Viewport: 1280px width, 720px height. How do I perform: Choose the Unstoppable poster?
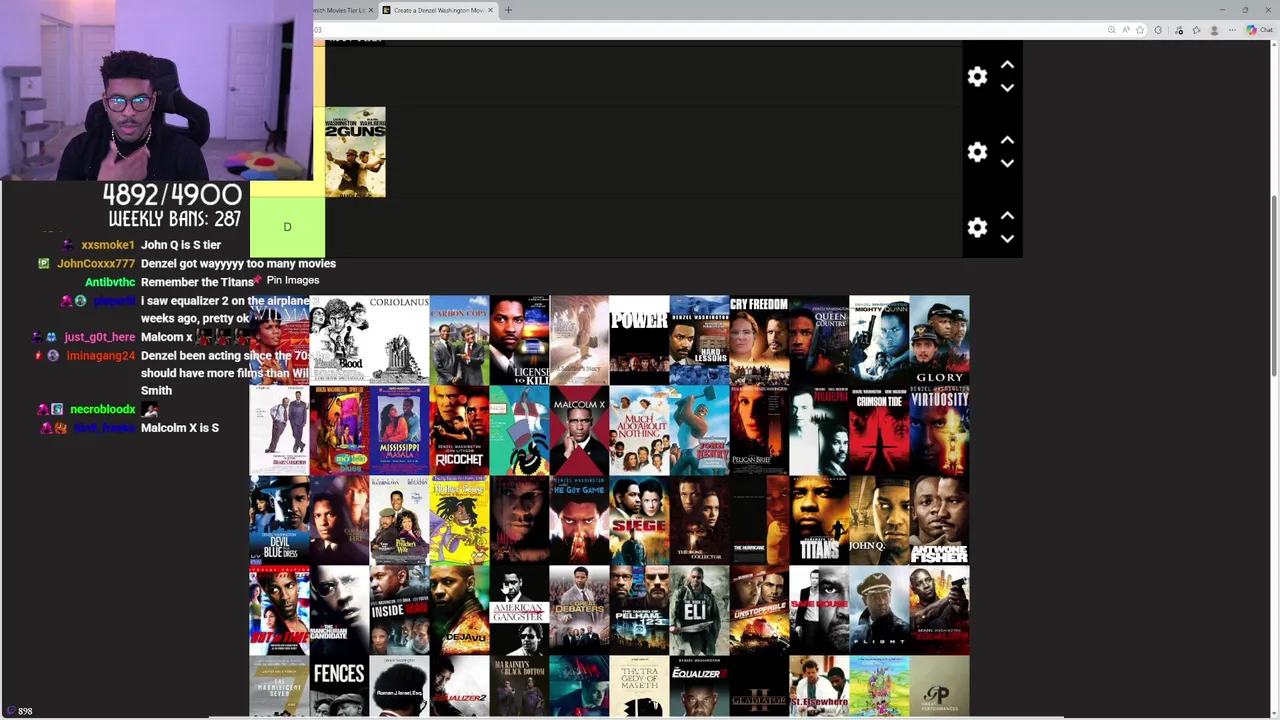(759, 610)
